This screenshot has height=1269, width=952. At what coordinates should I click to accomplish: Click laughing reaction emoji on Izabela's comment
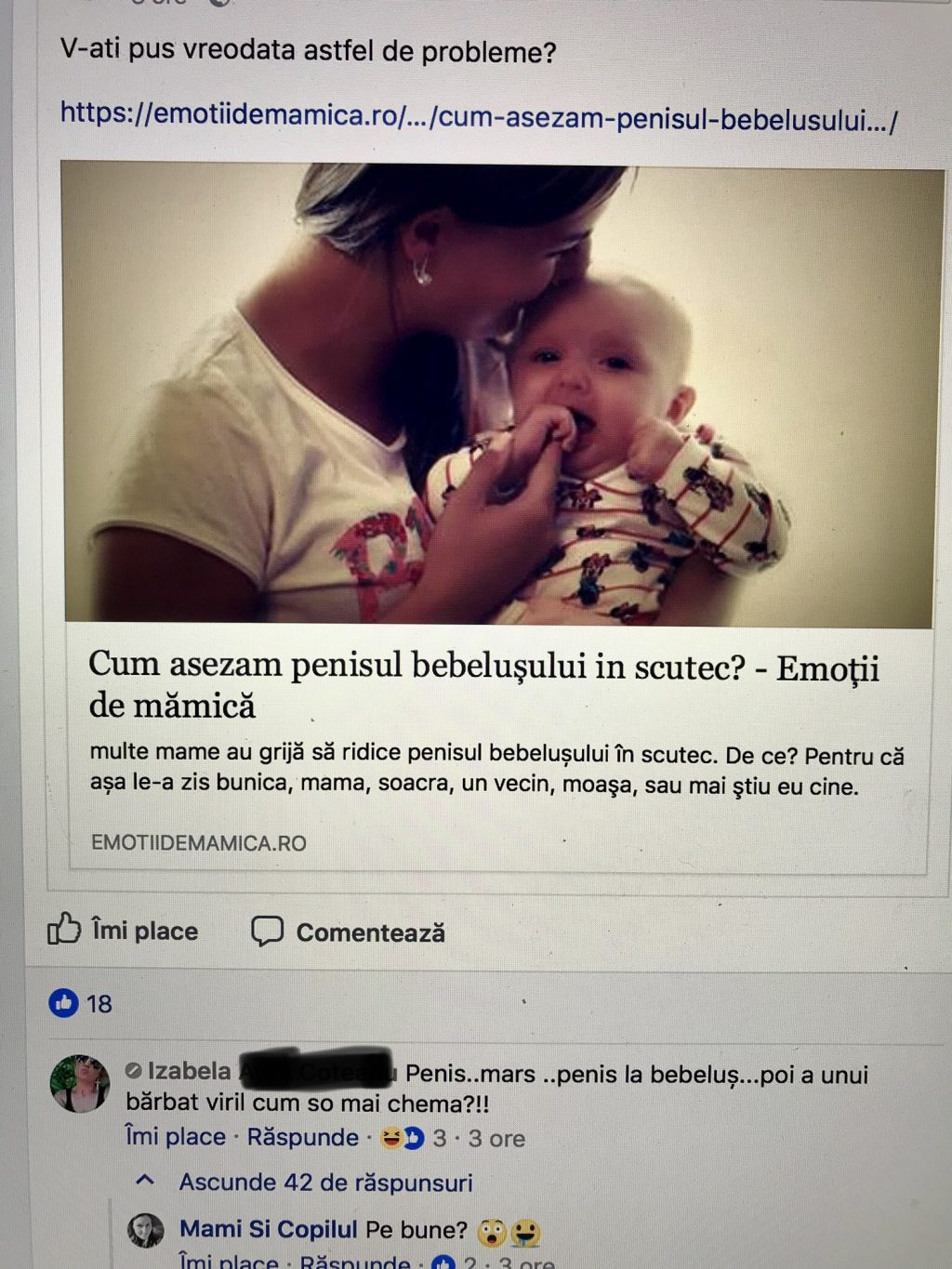[x=391, y=1138]
